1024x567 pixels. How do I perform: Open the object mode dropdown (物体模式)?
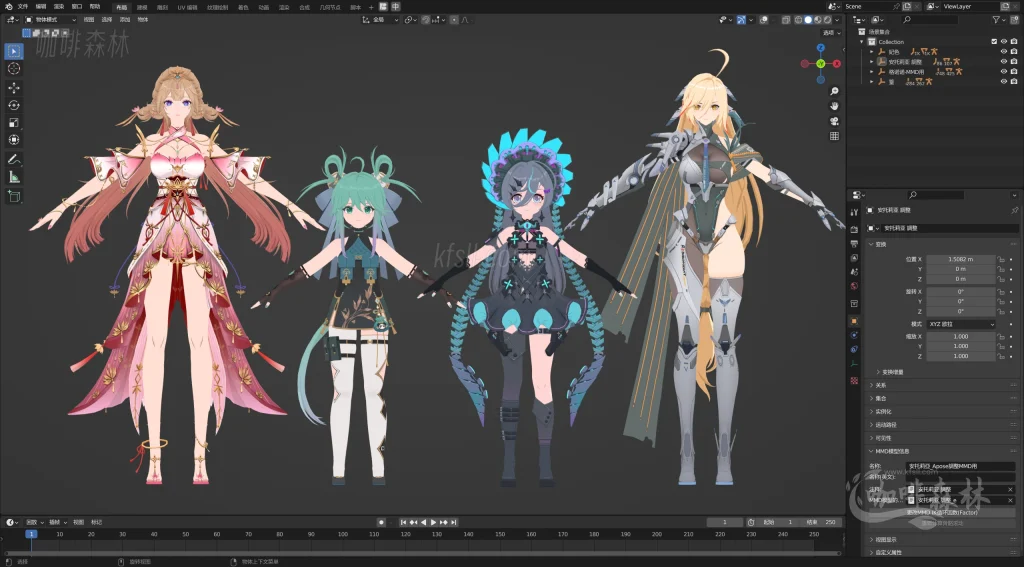(x=51, y=20)
